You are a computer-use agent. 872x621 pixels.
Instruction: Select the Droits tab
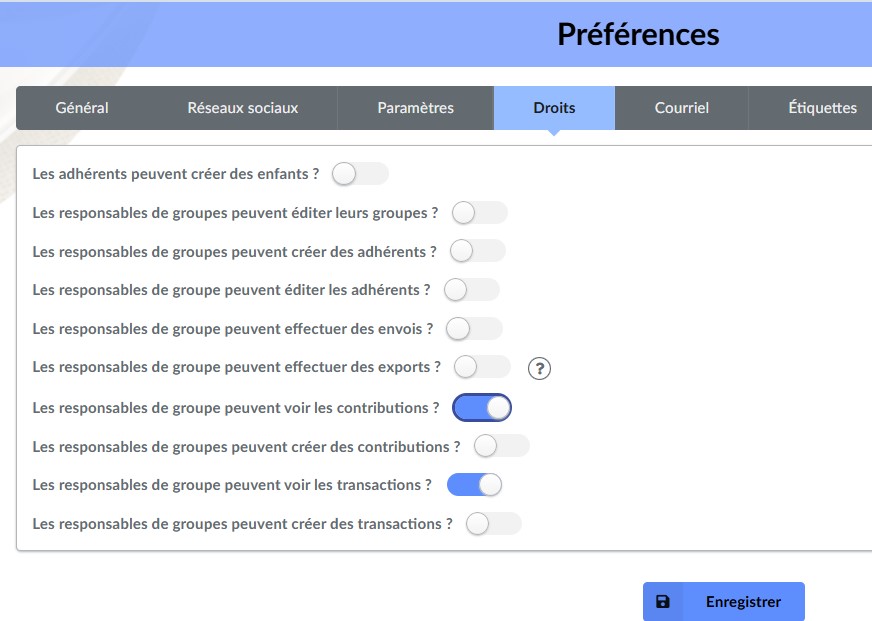554,108
